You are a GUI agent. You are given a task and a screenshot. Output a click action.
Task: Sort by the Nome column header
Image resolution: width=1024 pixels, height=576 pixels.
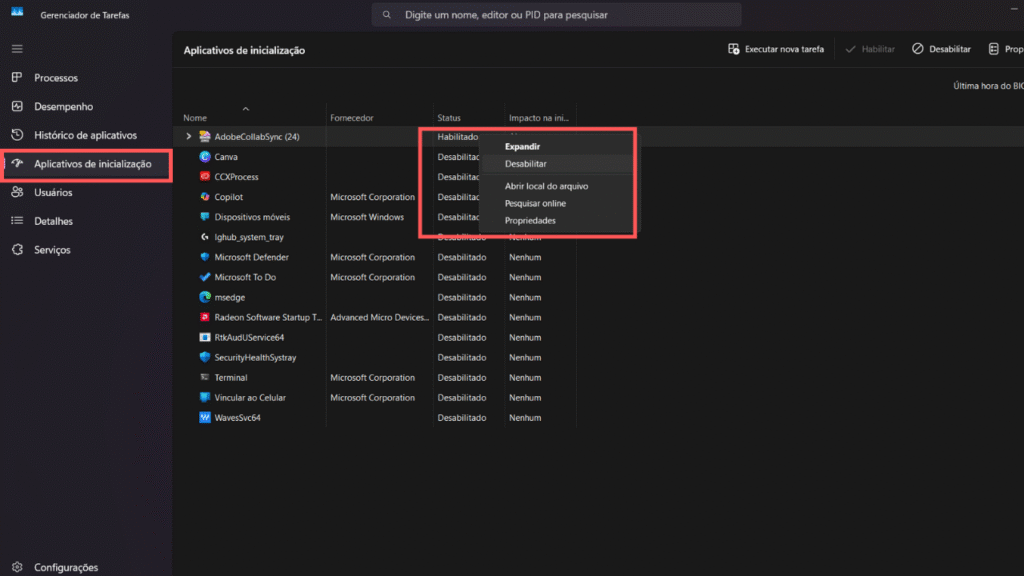195,118
